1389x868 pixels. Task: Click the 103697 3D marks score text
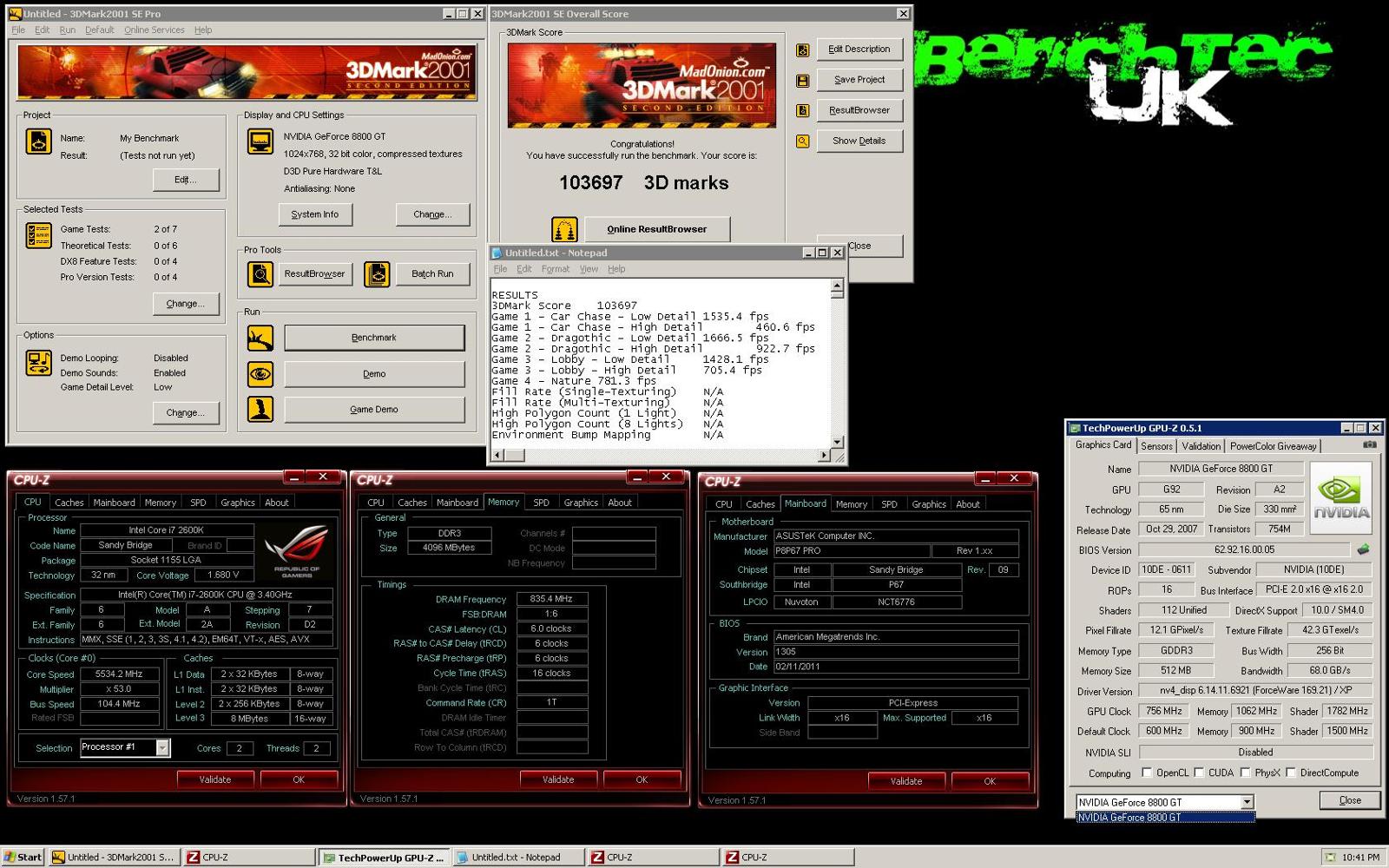[x=643, y=183]
